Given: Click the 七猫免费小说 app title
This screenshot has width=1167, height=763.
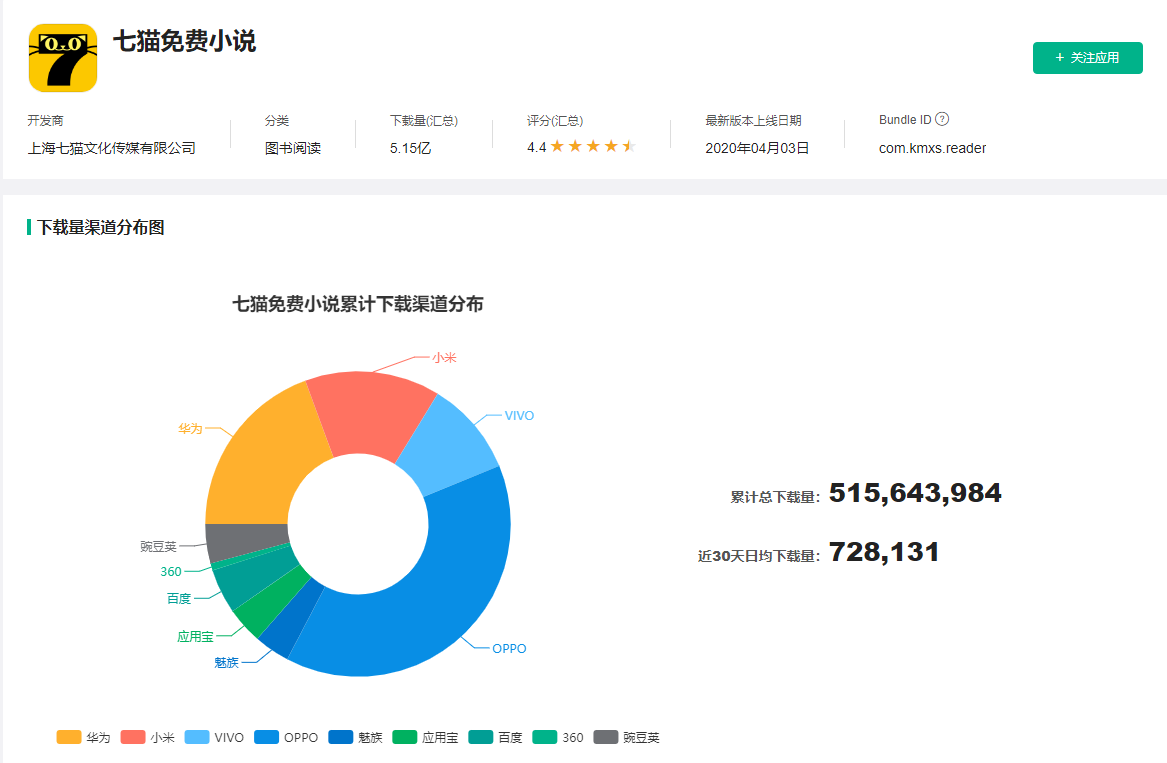Looking at the screenshot, I should (185, 41).
